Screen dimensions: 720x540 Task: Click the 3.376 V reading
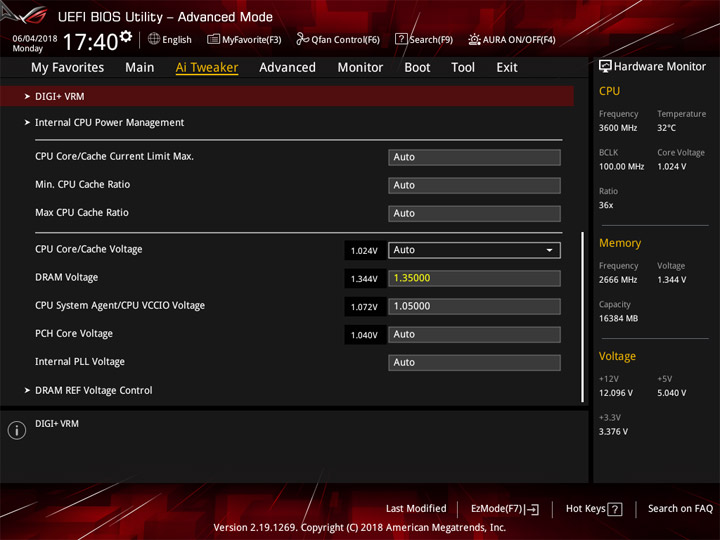(x=613, y=431)
